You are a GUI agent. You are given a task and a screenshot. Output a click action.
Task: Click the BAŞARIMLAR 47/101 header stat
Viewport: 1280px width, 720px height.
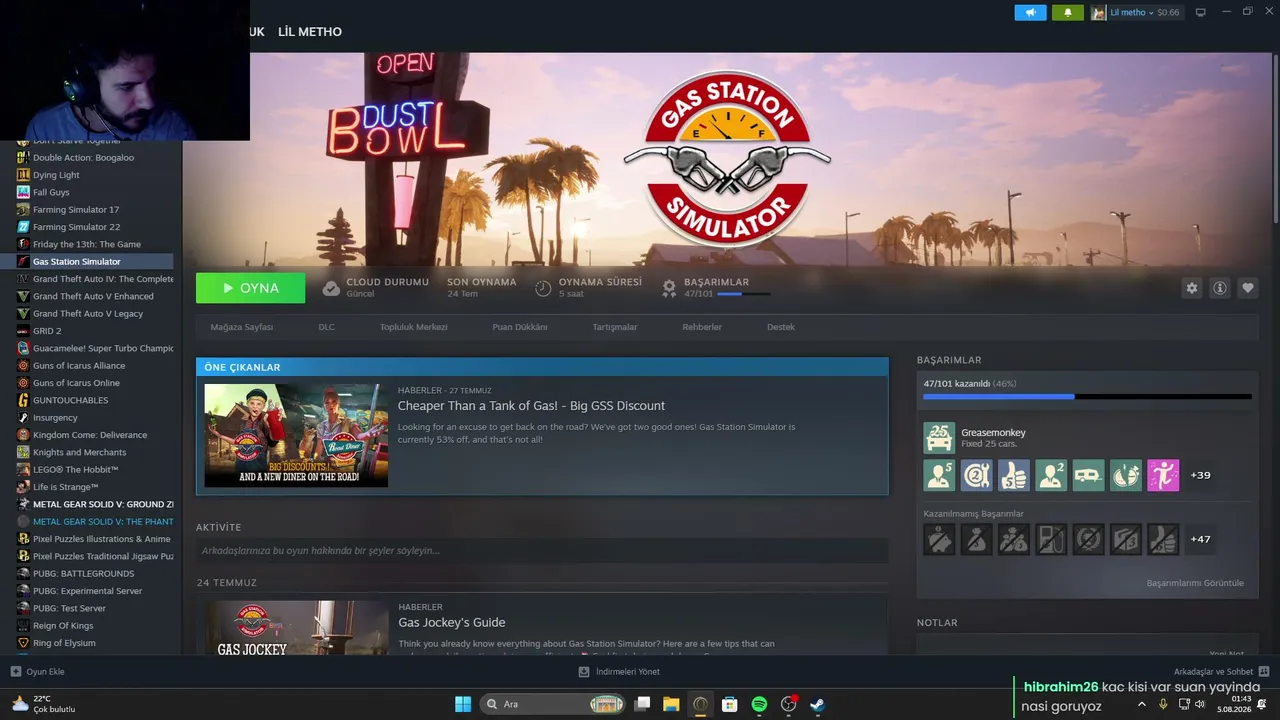tap(716, 288)
